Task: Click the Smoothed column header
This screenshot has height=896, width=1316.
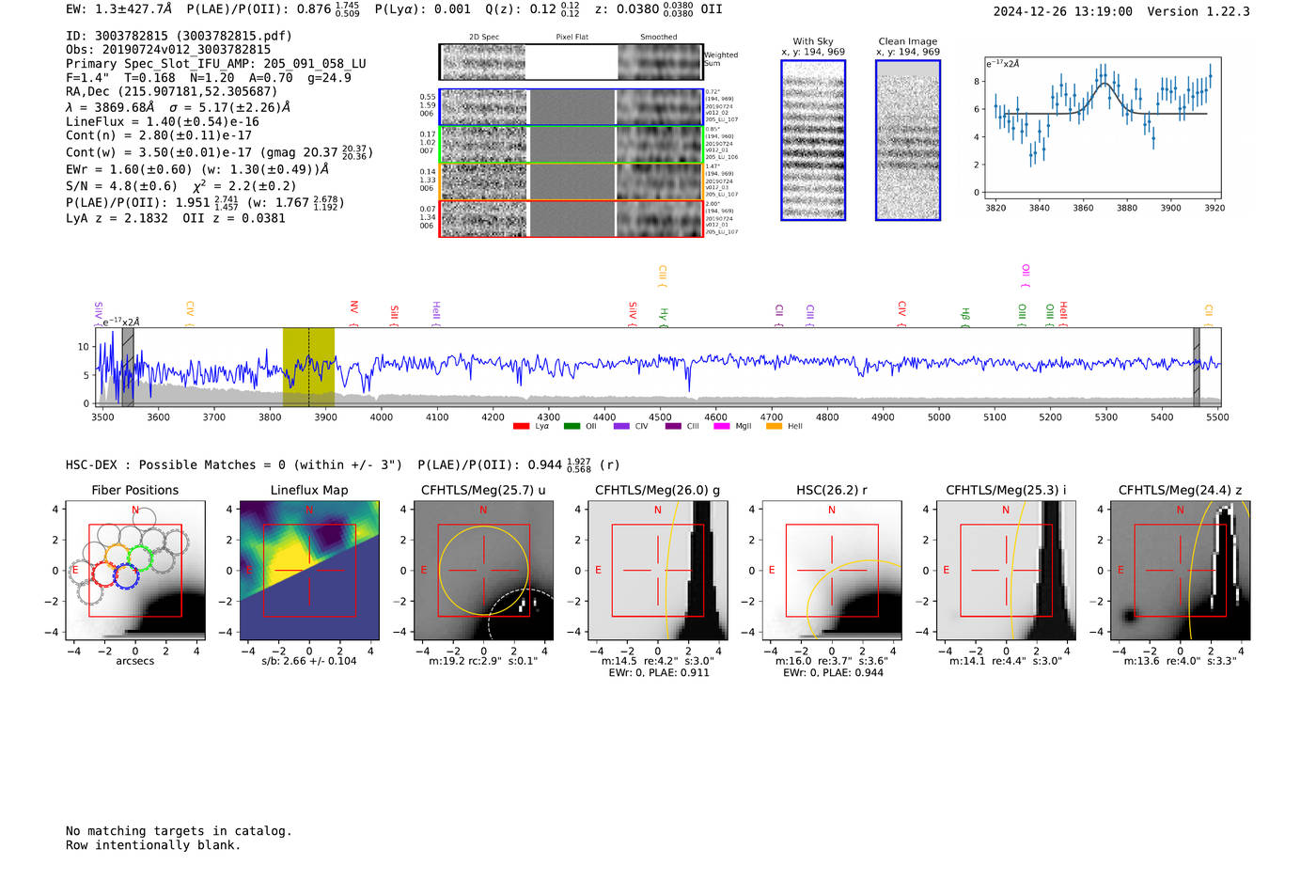Action: coord(658,37)
